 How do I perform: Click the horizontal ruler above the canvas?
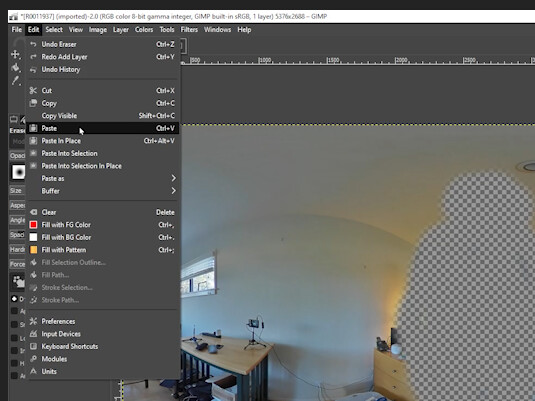[358, 61]
